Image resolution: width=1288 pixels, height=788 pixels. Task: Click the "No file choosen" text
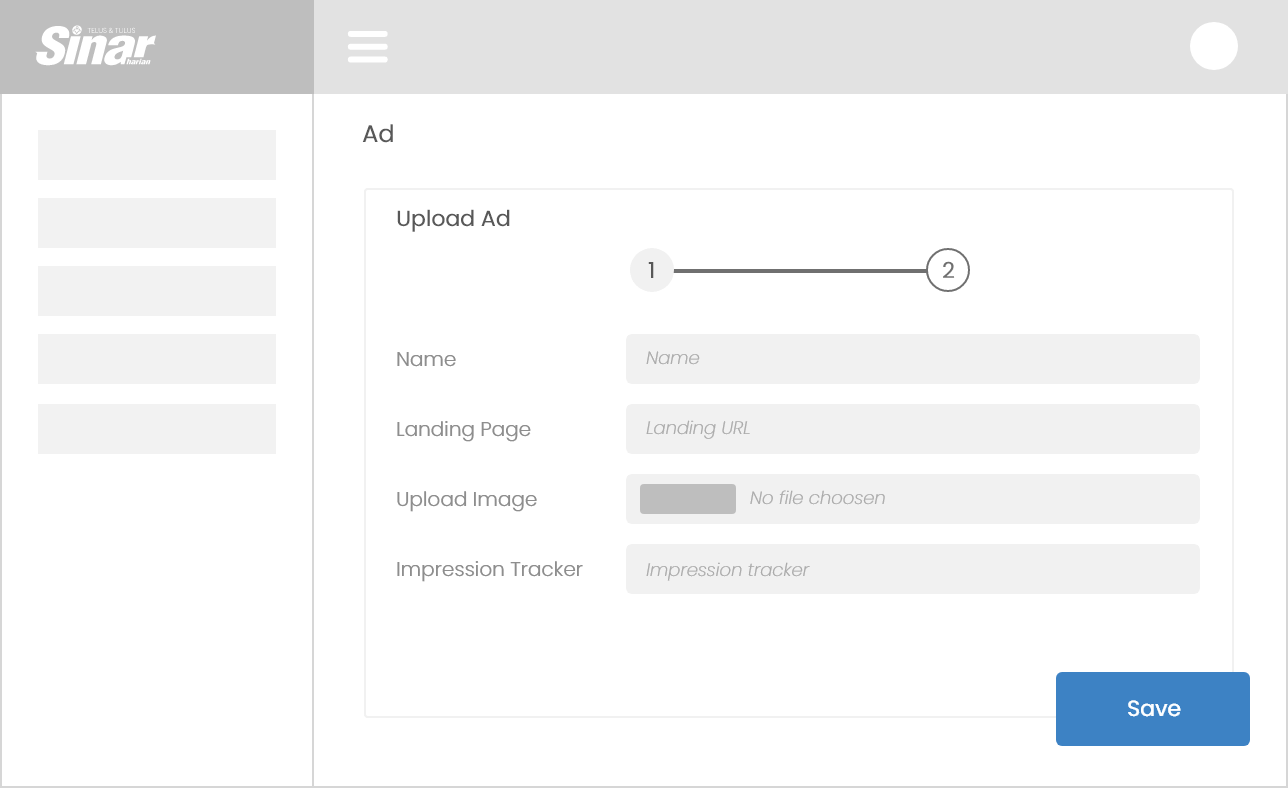click(817, 498)
